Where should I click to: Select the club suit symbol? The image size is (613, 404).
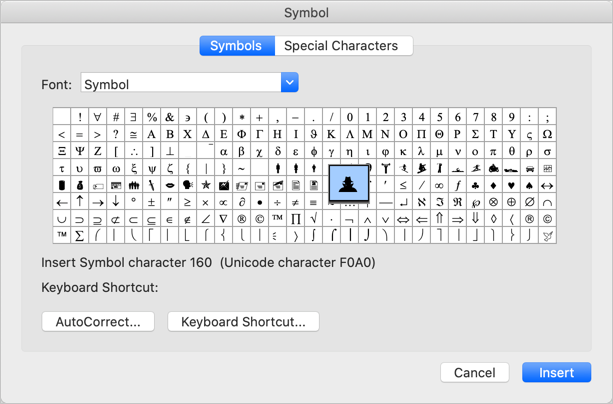[x=475, y=185]
